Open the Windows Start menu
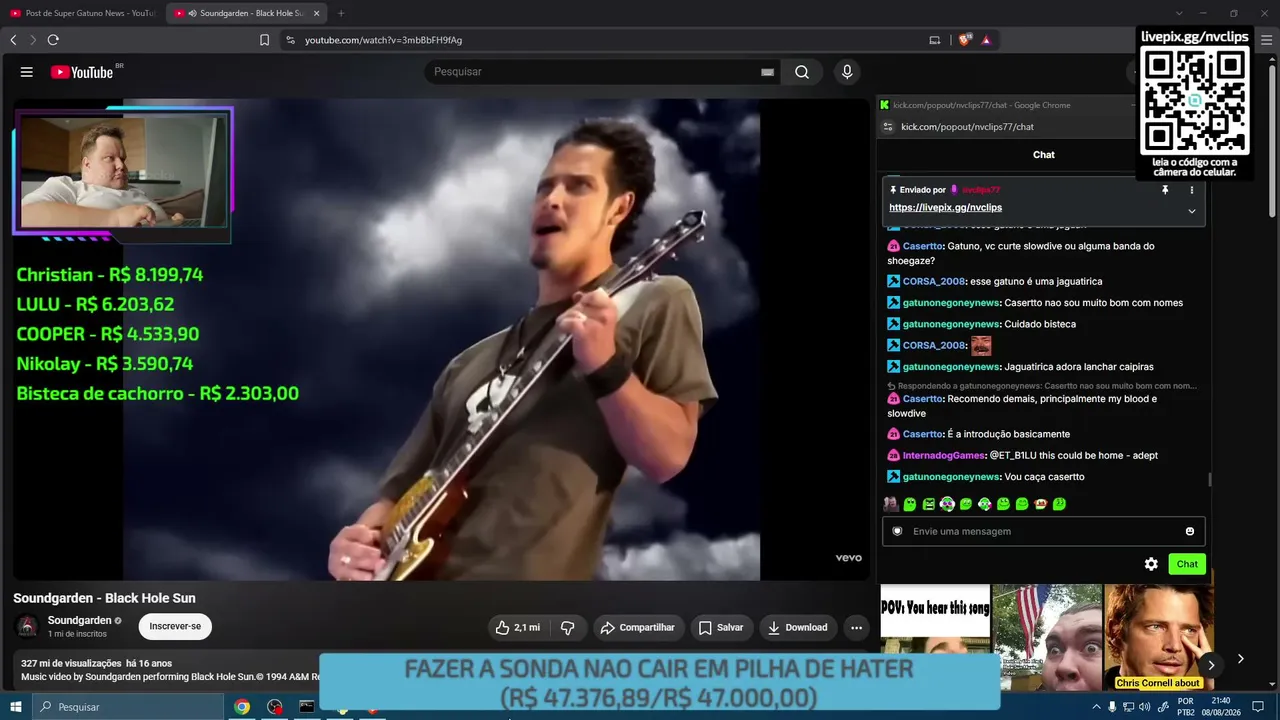Screen dimensions: 1280x720 tap(16, 707)
